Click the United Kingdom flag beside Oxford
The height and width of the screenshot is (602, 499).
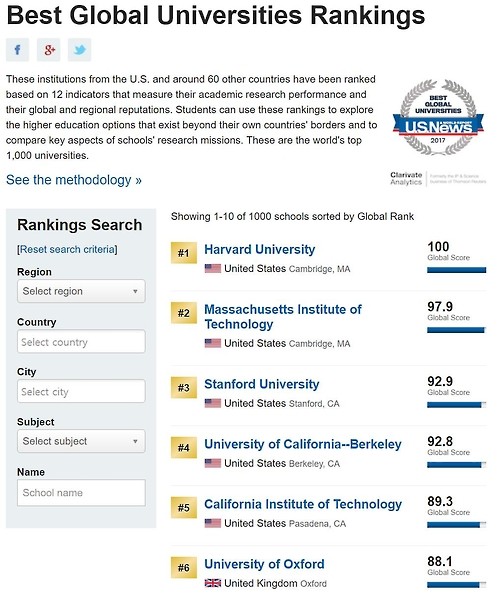pyautogui.click(x=213, y=583)
